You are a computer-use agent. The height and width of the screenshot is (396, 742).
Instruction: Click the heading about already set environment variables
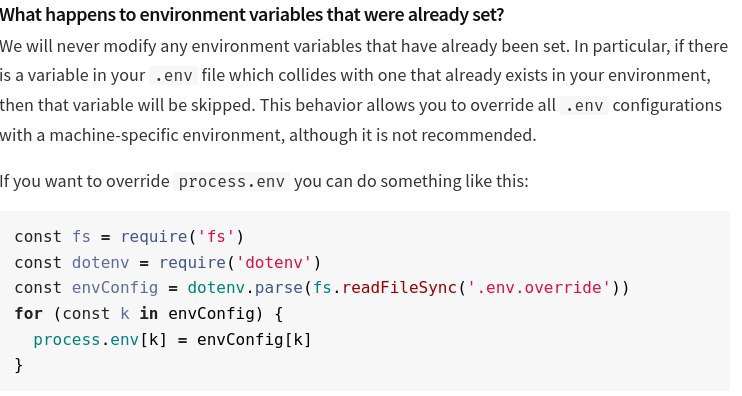click(x=252, y=15)
